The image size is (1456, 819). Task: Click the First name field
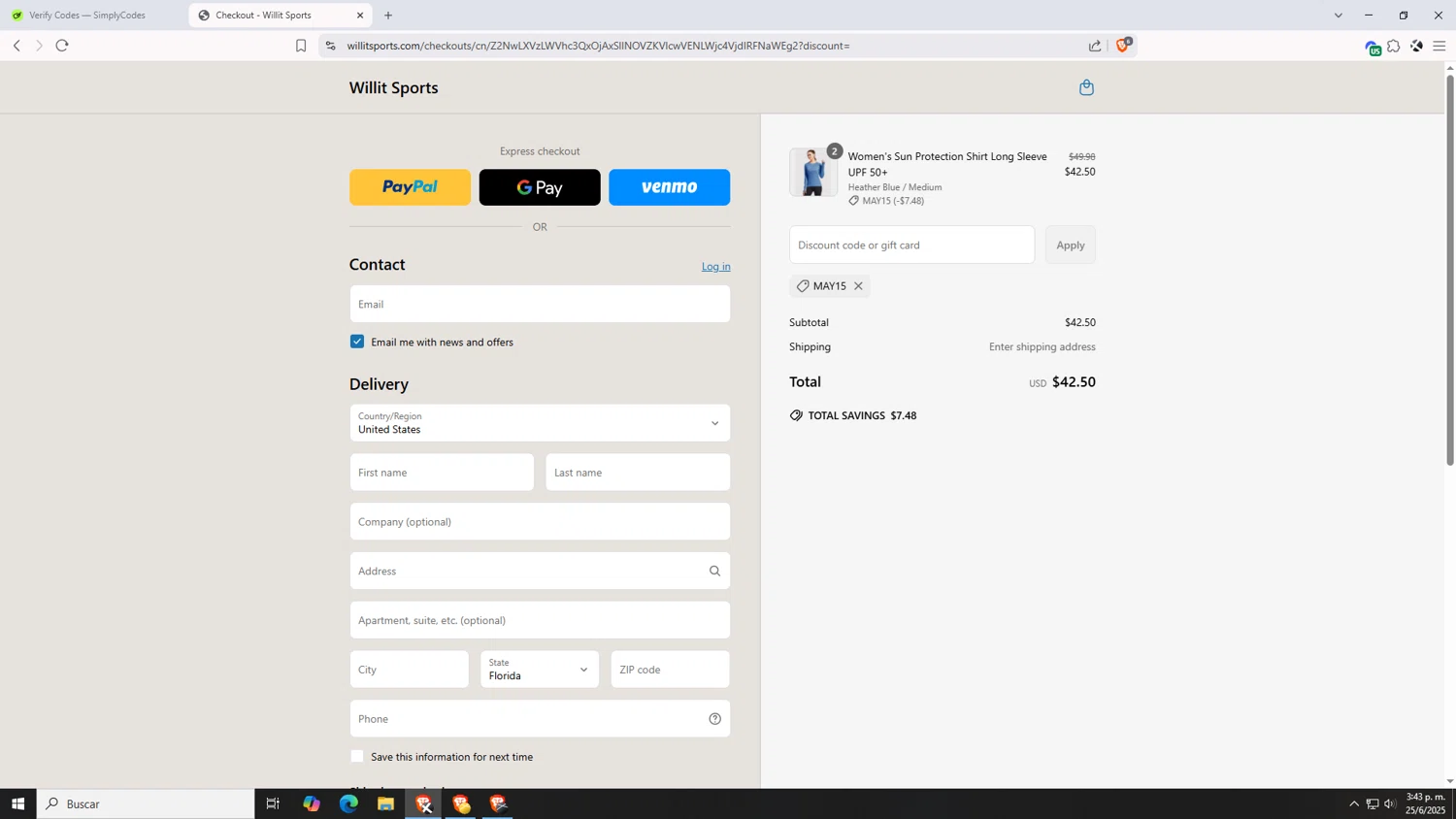(442, 473)
